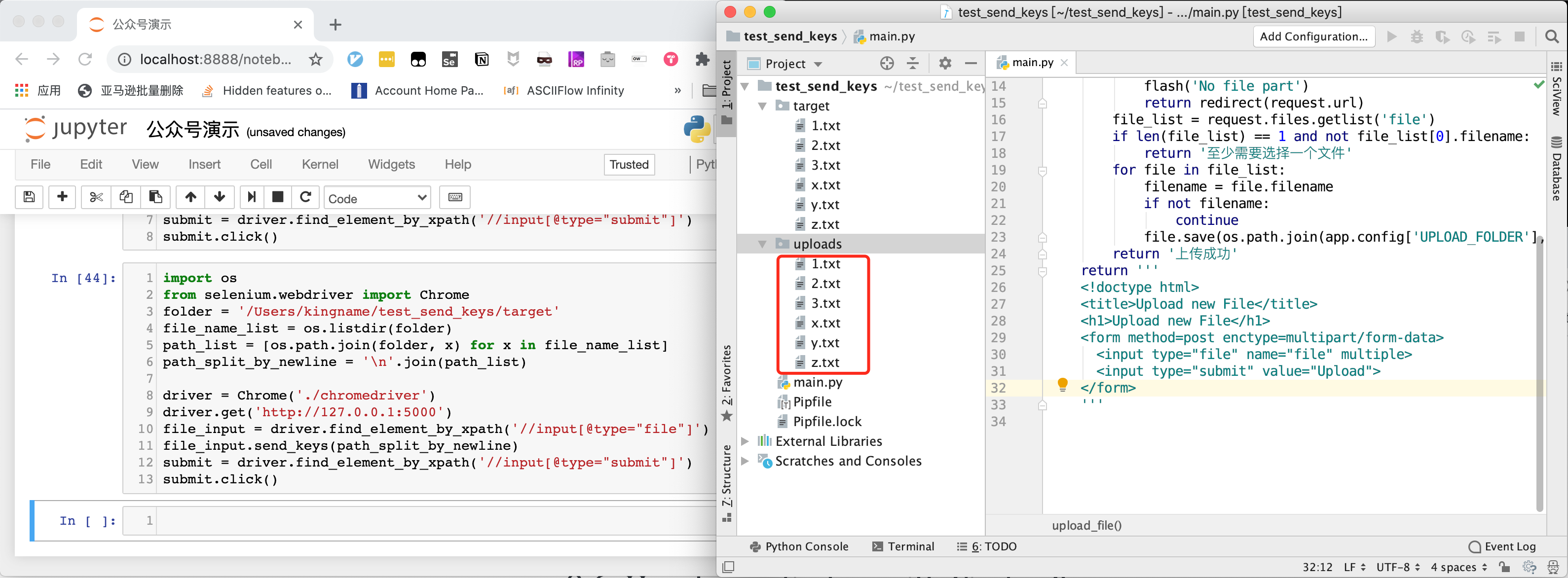Viewport: 1568px width, 578px height.
Task: Move selected cell up arrow
Action: tap(190, 197)
